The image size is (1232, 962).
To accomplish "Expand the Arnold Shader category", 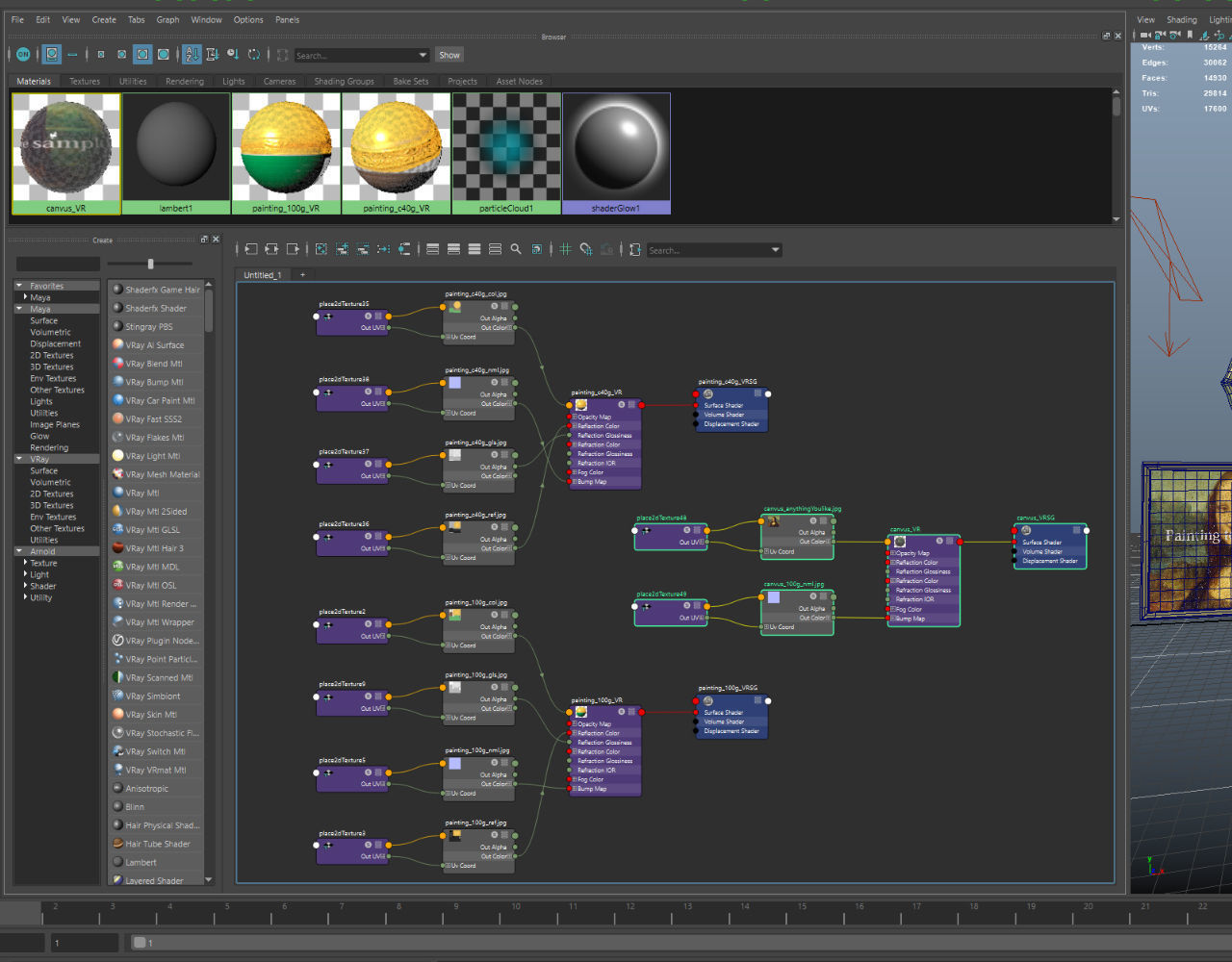I will (x=26, y=586).
